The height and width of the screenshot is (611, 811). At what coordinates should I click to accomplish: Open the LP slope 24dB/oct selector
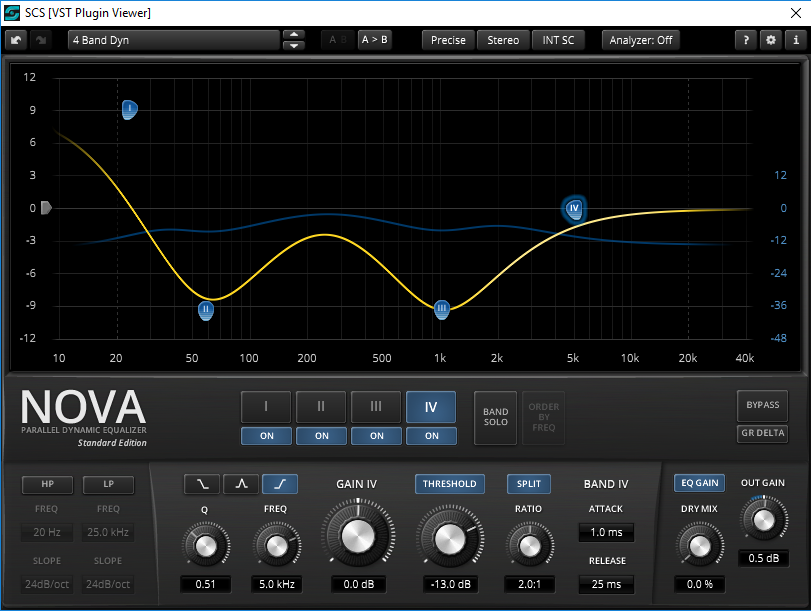click(x=108, y=584)
